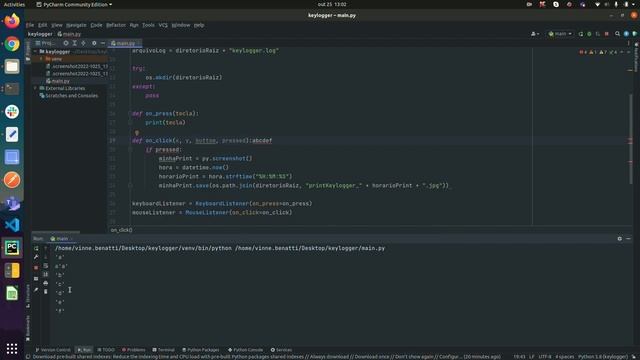The image size is (640, 360).
Task: Open Run panel gear settings
Action: coord(620,239)
